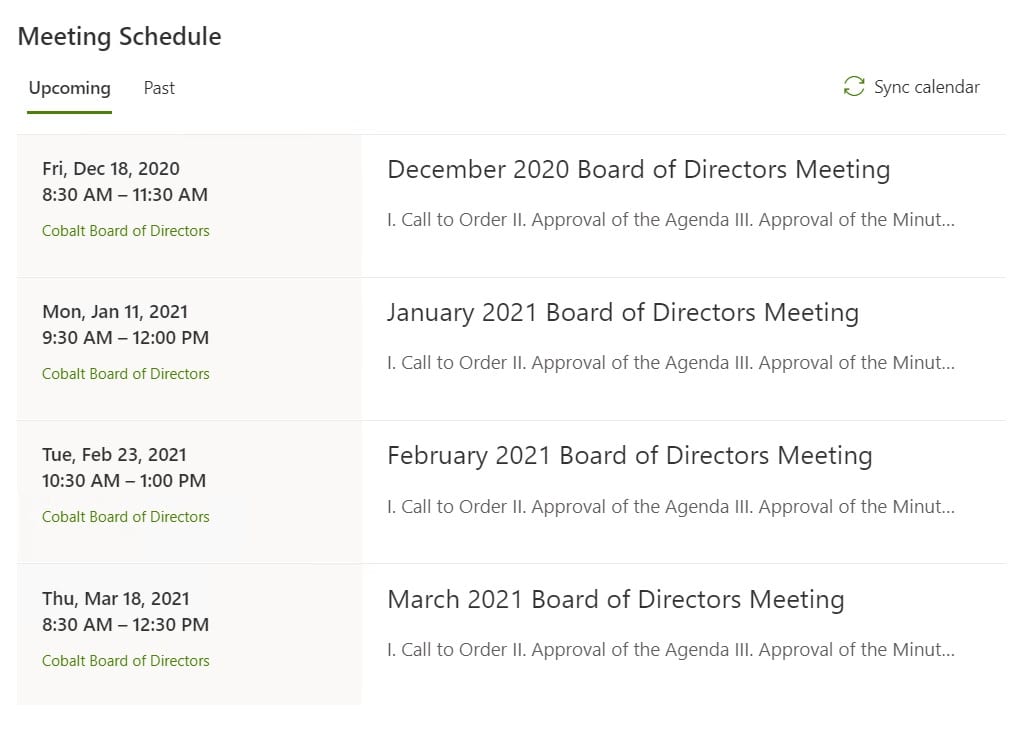Image resolution: width=1022 pixels, height=742 pixels.
Task: Open March 2021 Board of Directors Meeting
Action: pyautogui.click(x=615, y=599)
